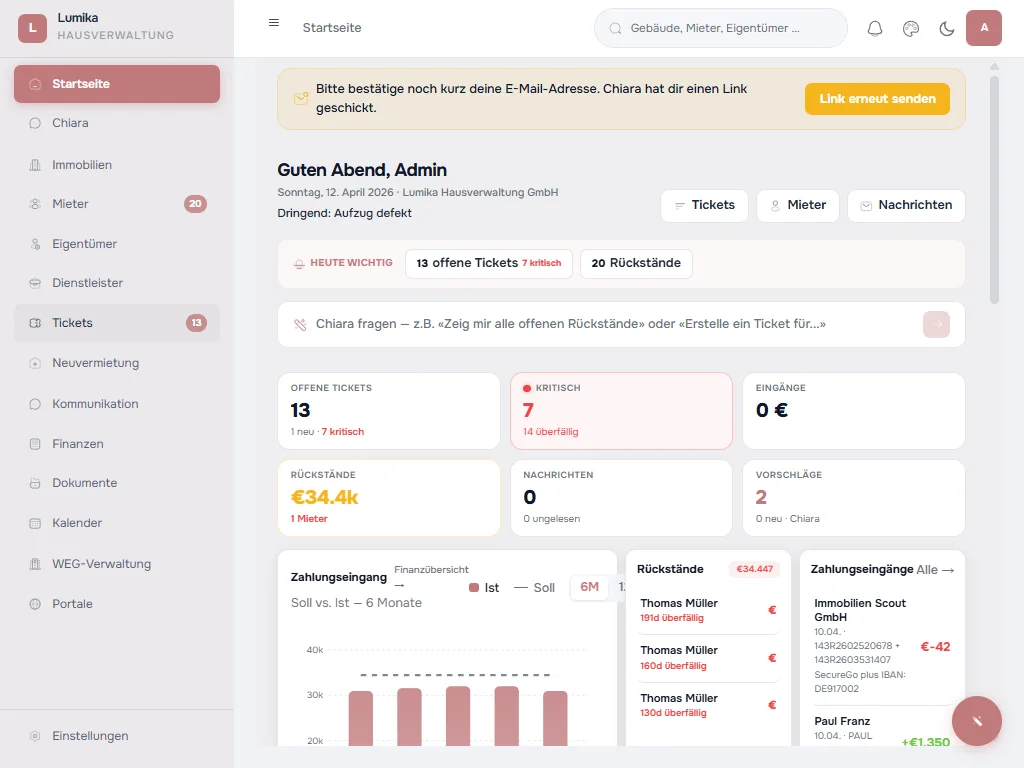The width and height of the screenshot is (1024, 768).
Task: Open Tickets from the sidebar
Action: pyautogui.click(x=71, y=323)
